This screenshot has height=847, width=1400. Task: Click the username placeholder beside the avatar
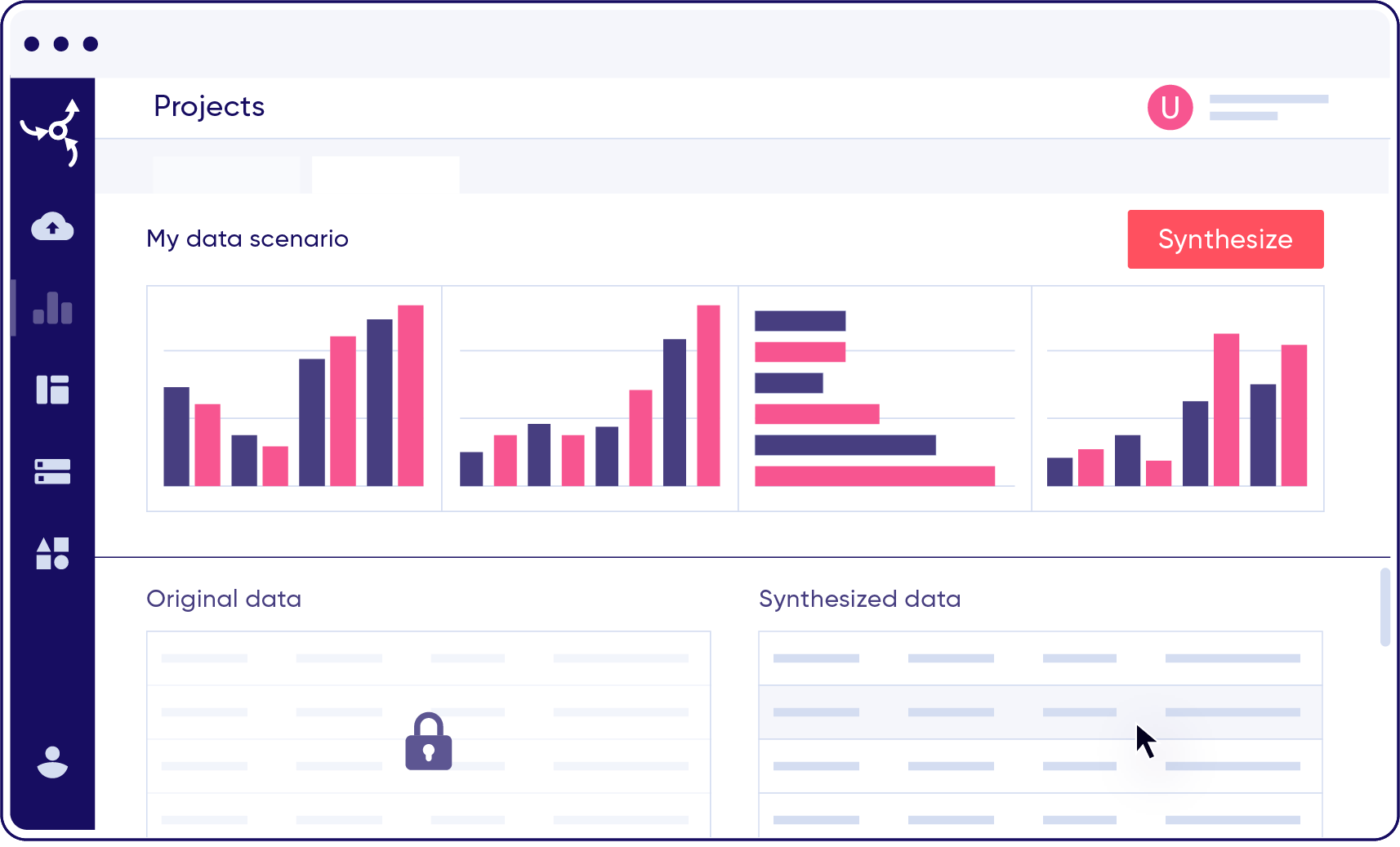click(x=1268, y=107)
